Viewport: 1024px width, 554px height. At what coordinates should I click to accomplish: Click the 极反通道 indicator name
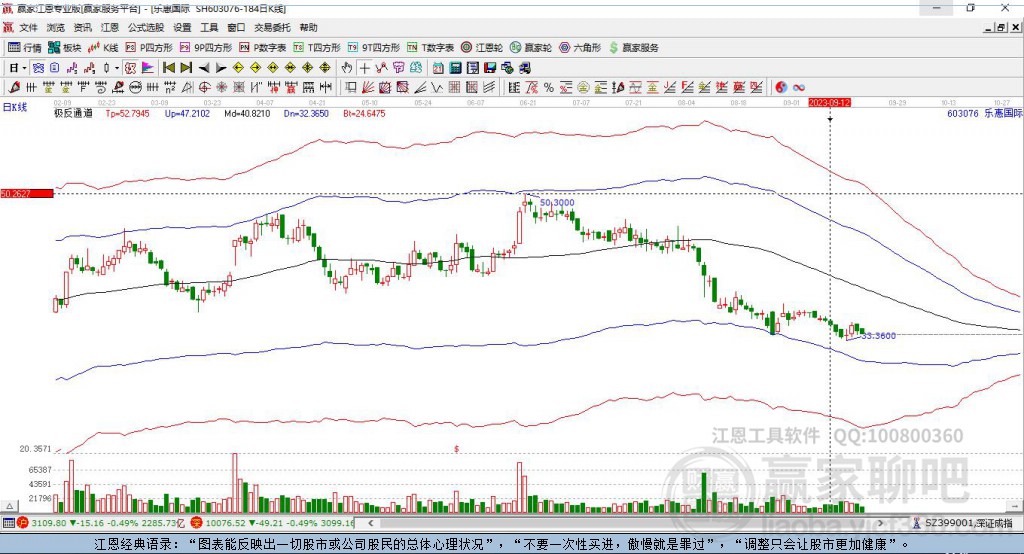(73, 113)
